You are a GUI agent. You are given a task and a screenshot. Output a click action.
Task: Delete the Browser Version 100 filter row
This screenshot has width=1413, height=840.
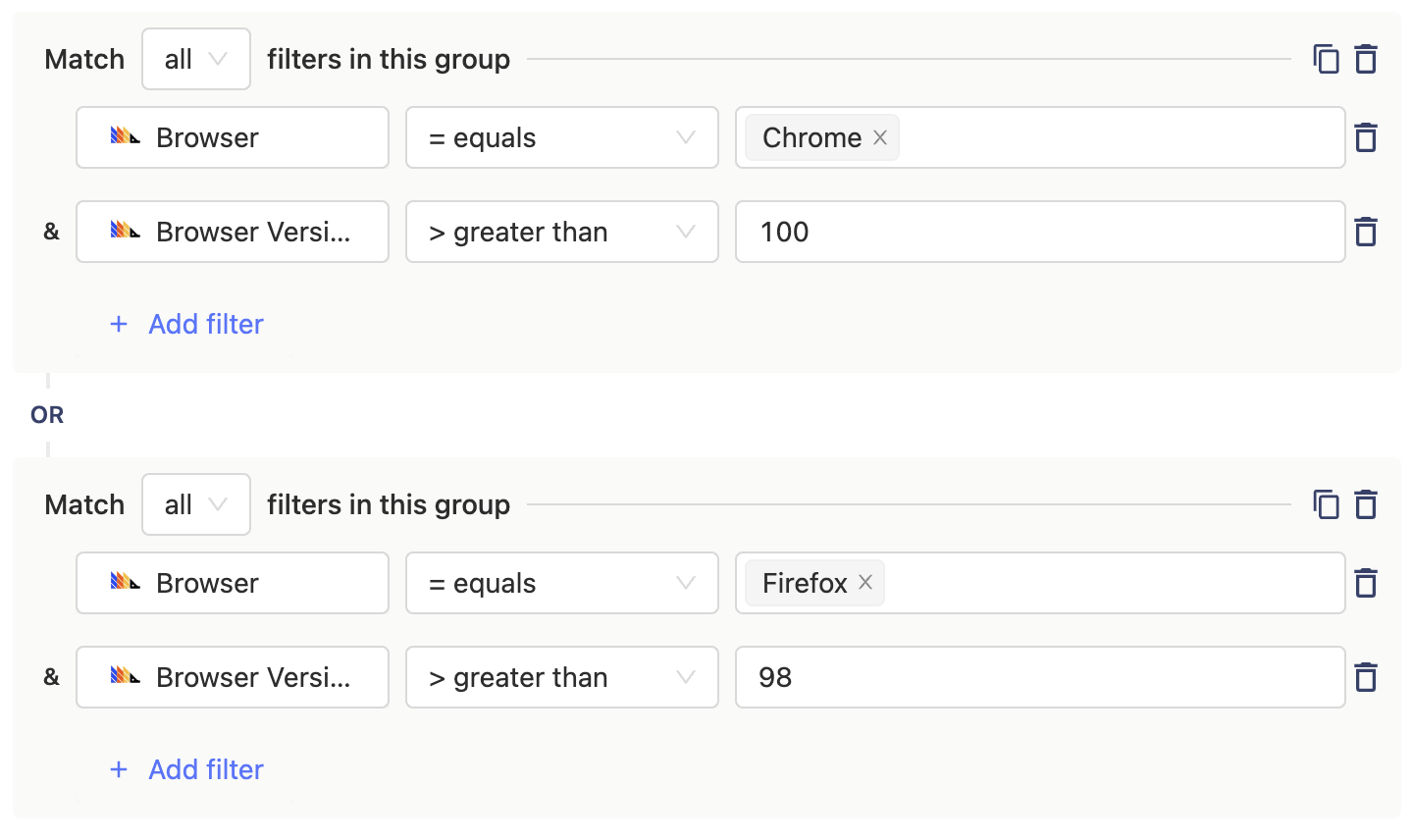pyautogui.click(x=1366, y=233)
